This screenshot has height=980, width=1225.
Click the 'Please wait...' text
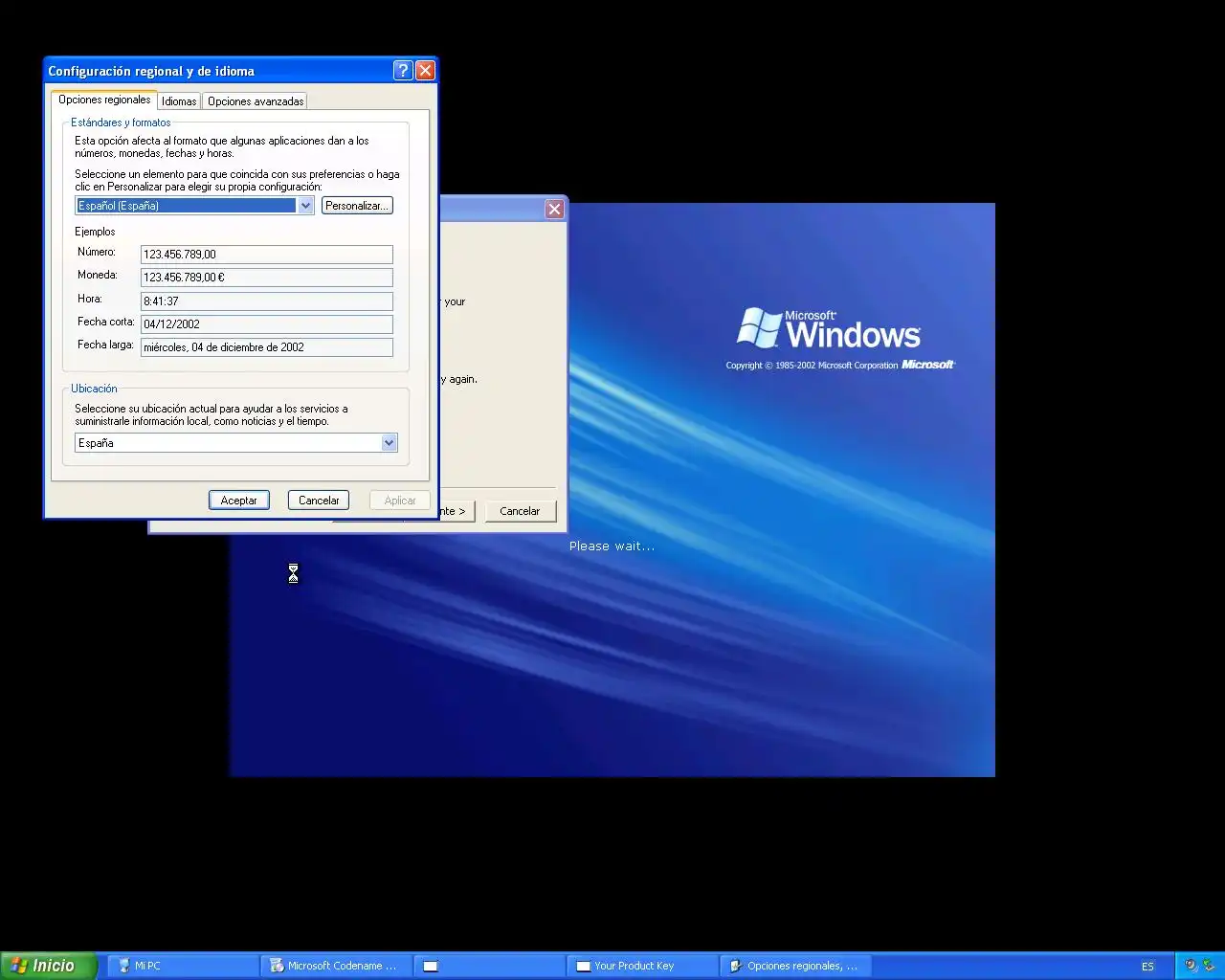tap(612, 546)
